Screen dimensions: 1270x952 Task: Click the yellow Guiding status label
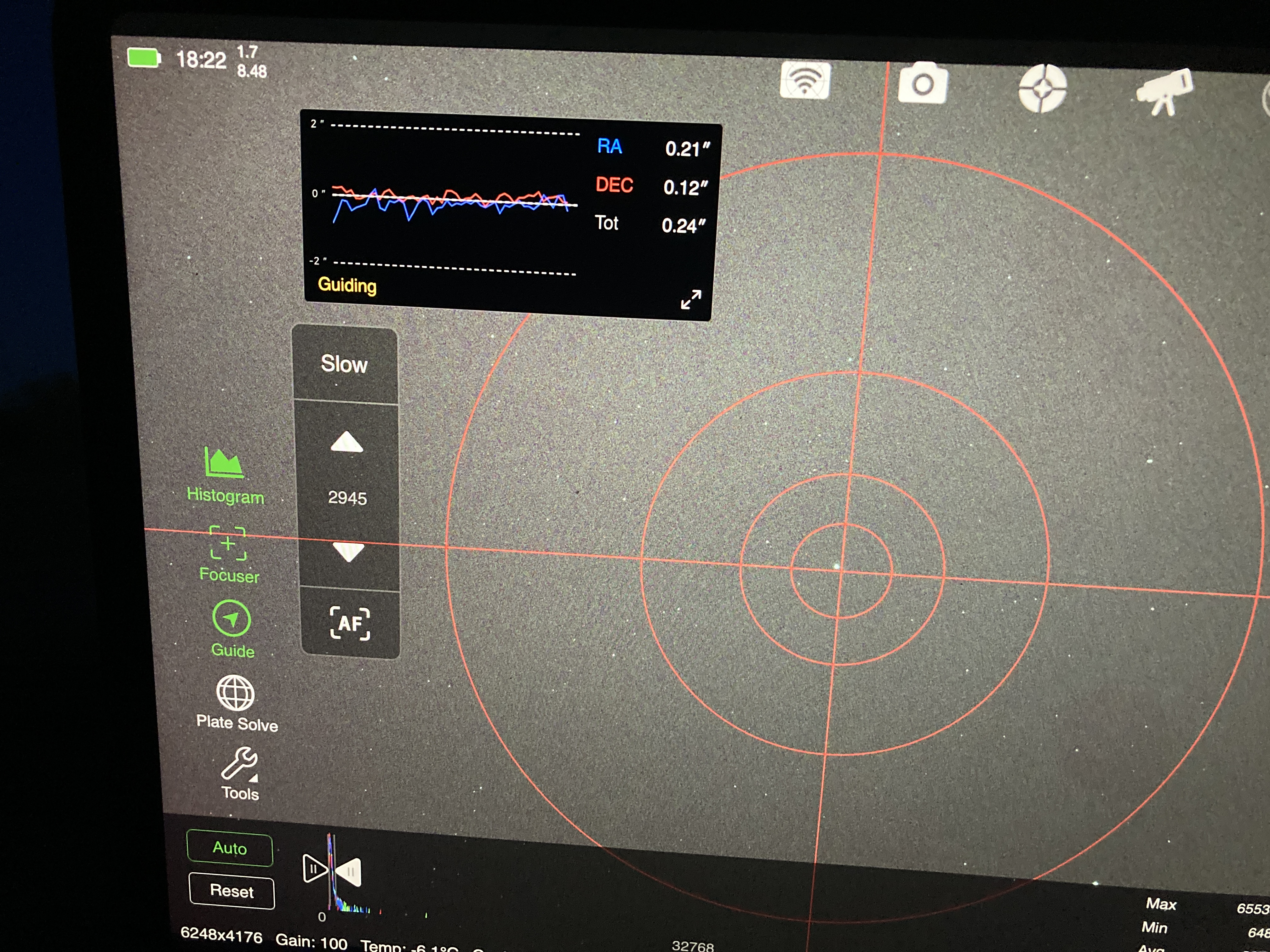pyautogui.click(x=347, y=285)
